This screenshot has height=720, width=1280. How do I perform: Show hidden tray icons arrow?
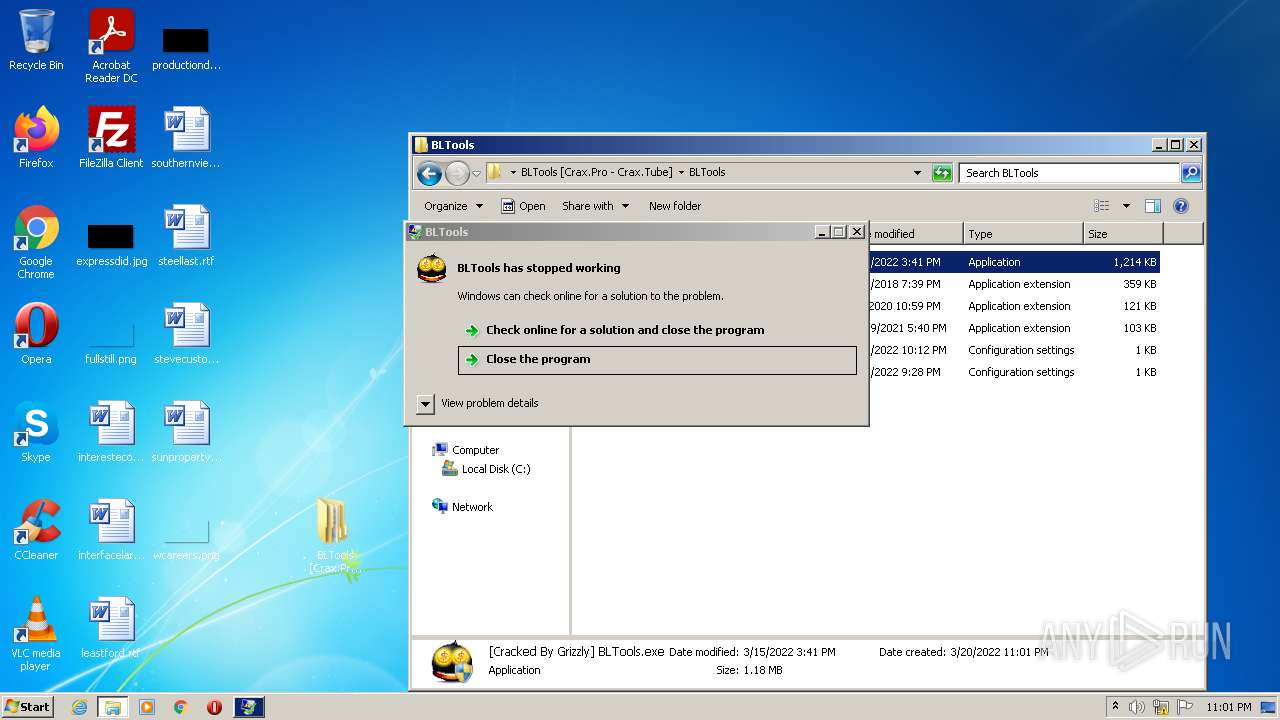tap(1115, 707)
